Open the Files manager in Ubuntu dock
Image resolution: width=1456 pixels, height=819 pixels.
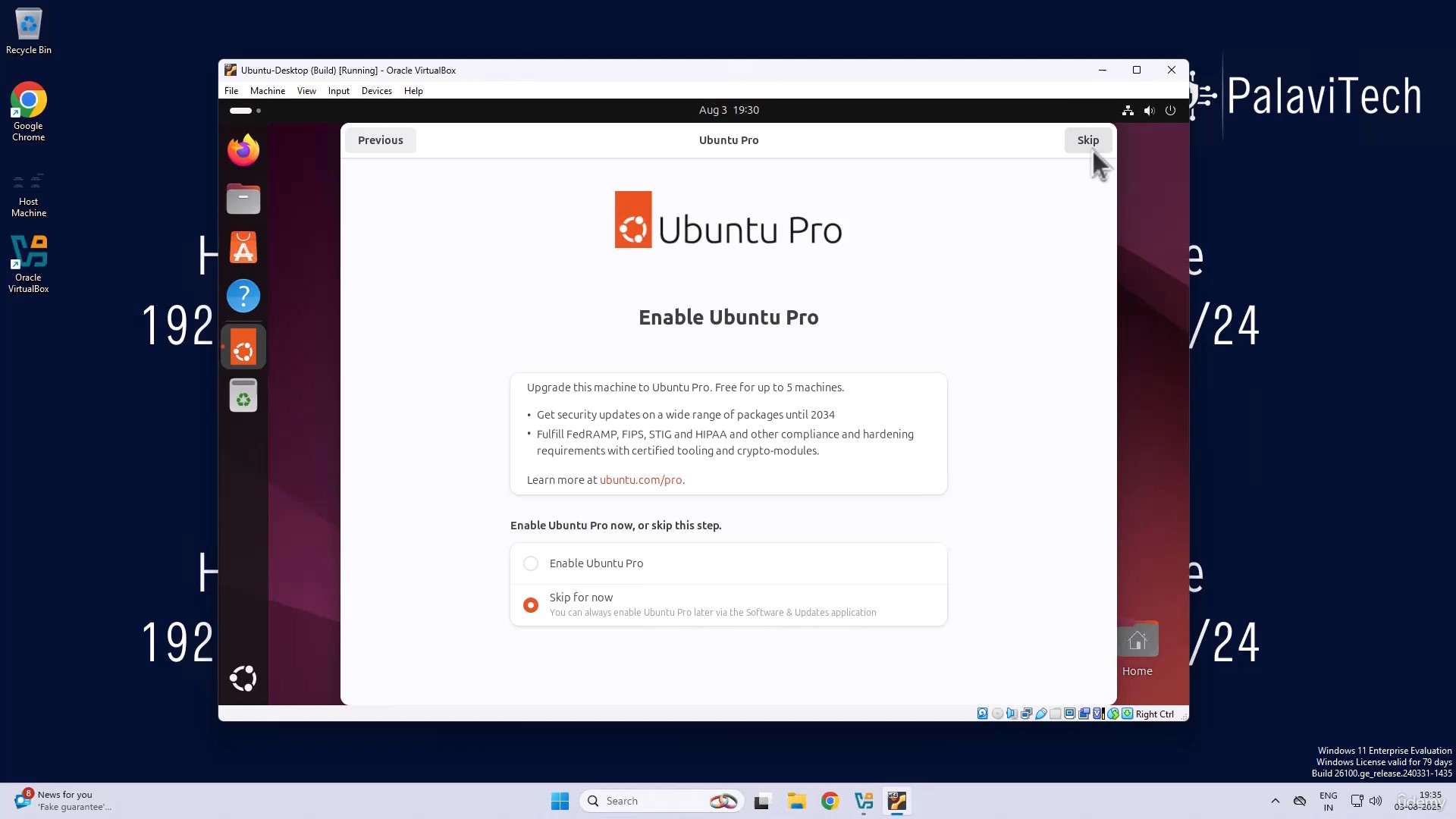click(243, 199)
